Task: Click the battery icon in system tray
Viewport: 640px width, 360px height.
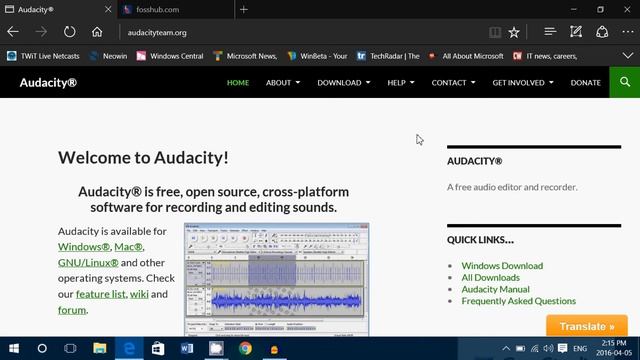Action: click(x=520, y=349)
